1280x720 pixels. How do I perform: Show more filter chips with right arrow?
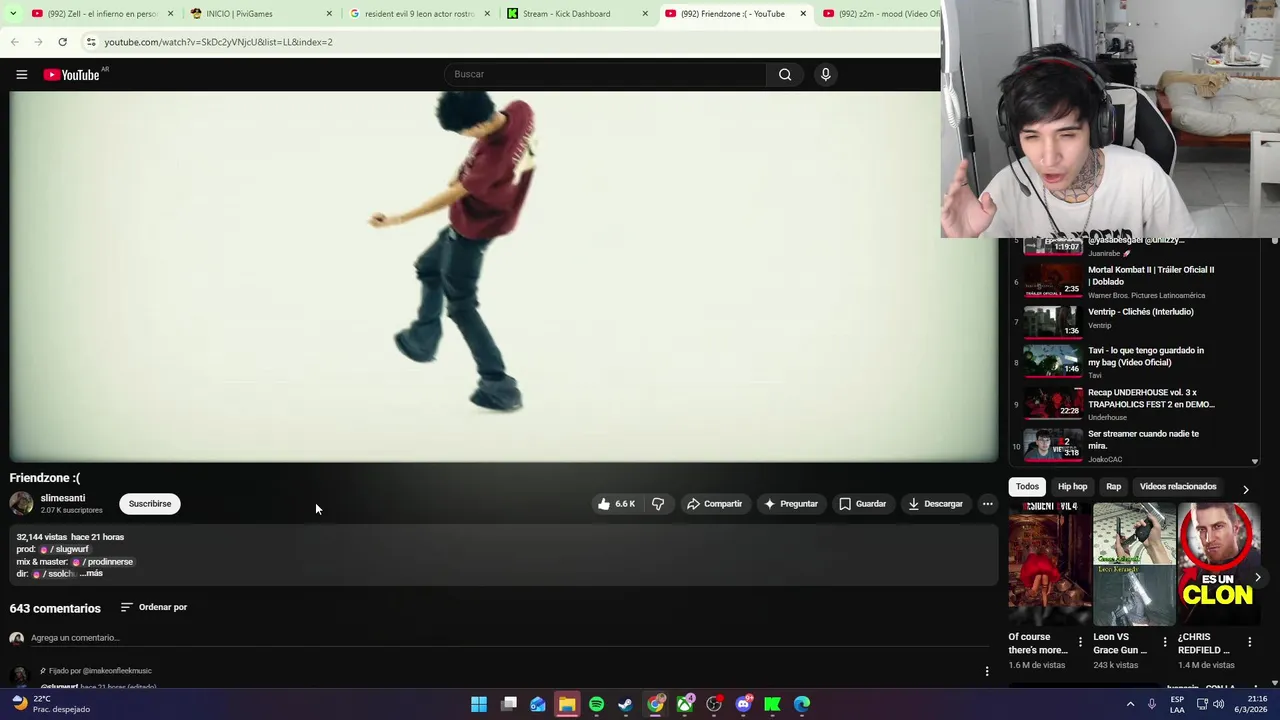(x=1245, y=489)
